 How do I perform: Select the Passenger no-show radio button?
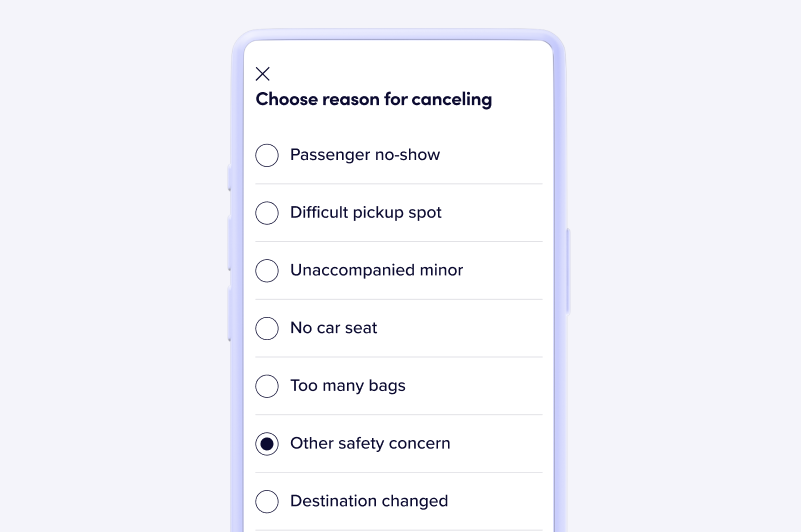pos(267,155)
